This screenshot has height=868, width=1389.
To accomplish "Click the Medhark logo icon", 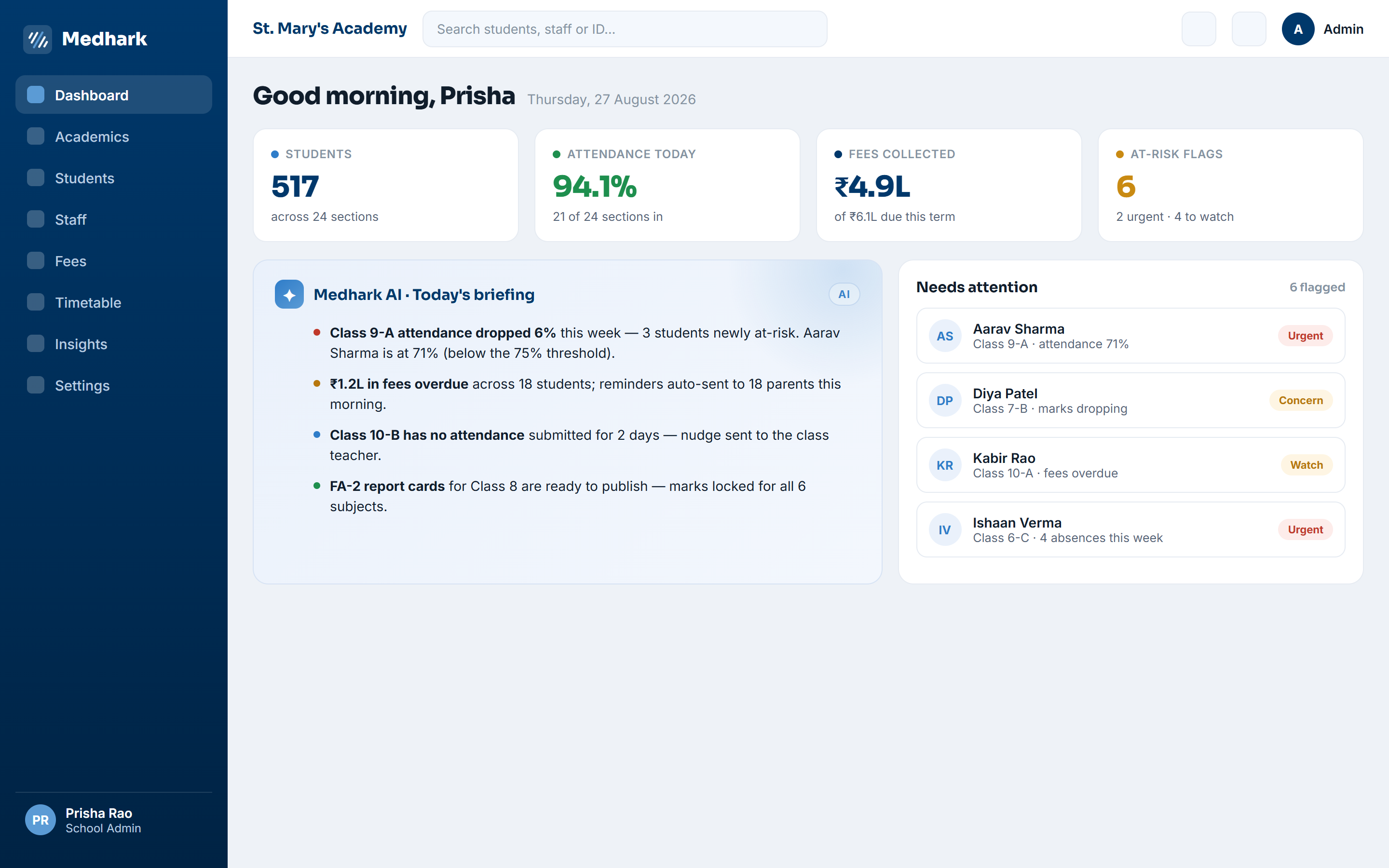I will tap(37, 39).
